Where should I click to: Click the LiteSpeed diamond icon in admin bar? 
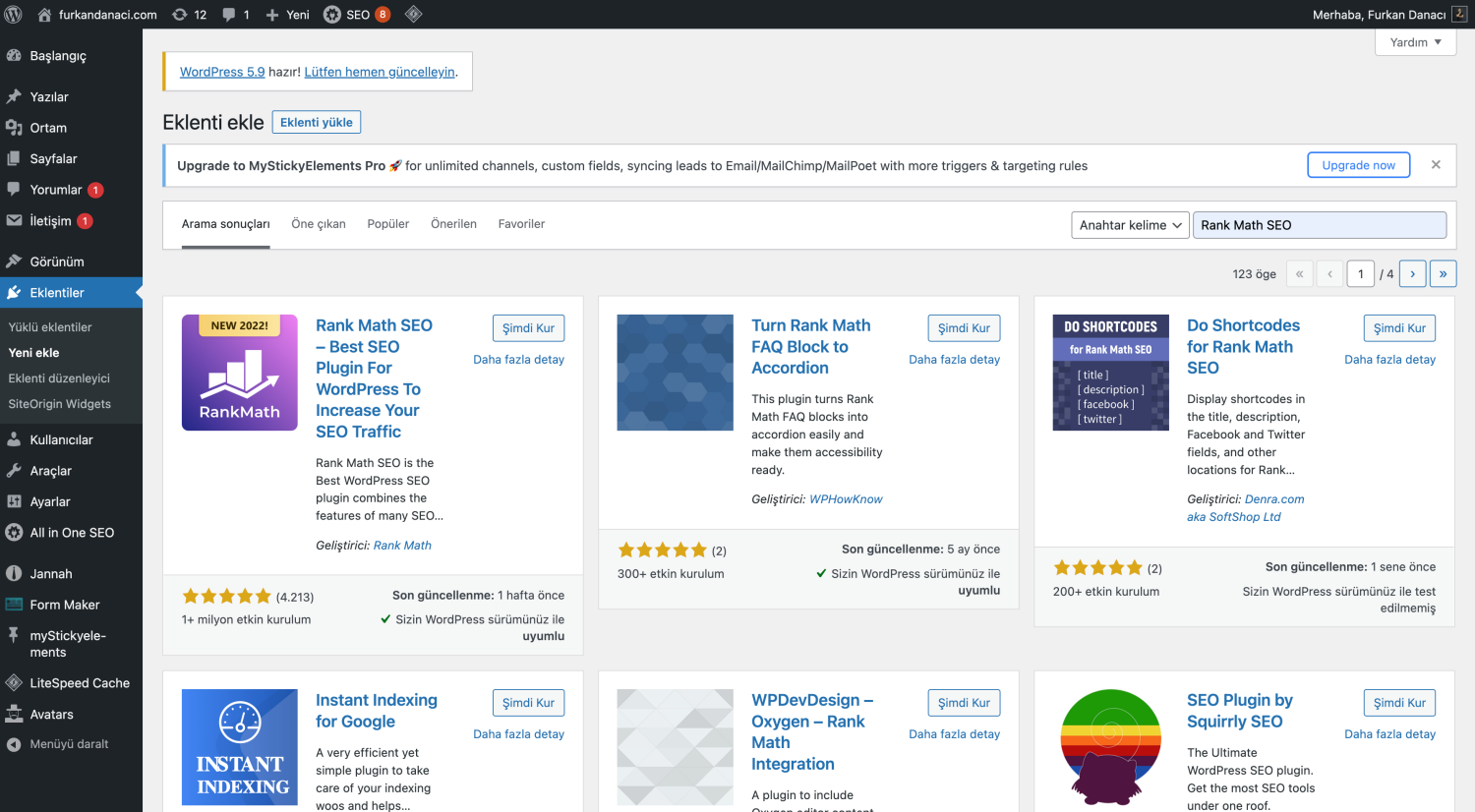tap(413, 14)
